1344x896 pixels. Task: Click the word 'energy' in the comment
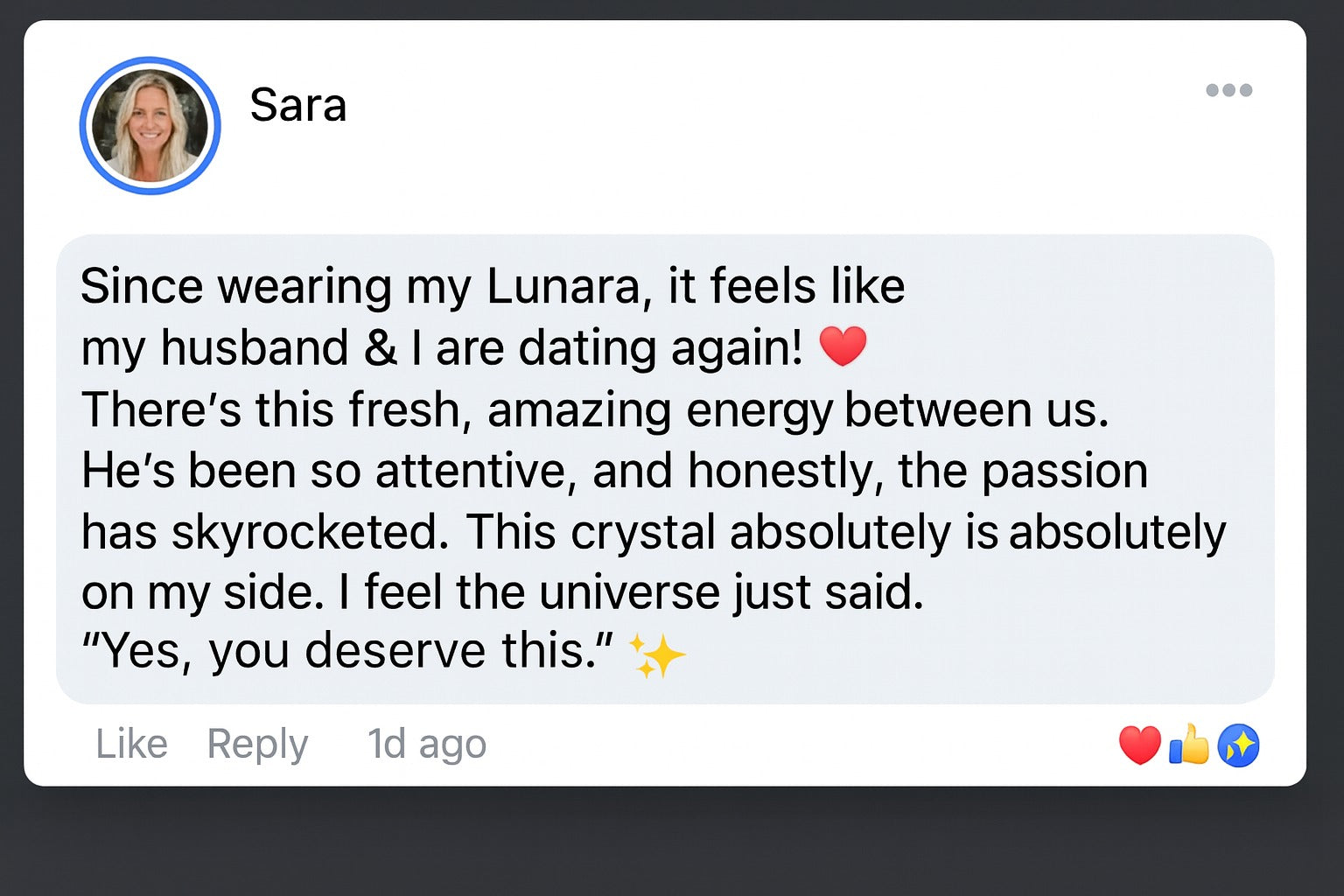click(x=758, y=410)
